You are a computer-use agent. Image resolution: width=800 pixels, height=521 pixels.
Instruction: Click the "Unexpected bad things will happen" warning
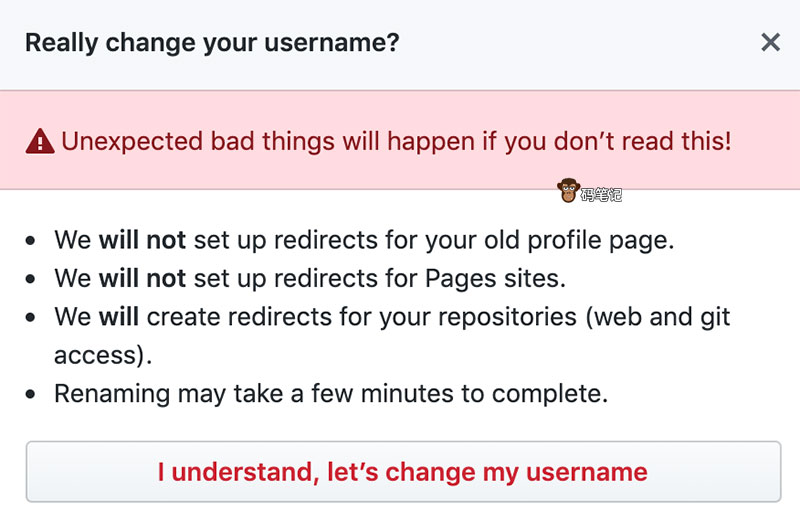(x=396, y=141)
